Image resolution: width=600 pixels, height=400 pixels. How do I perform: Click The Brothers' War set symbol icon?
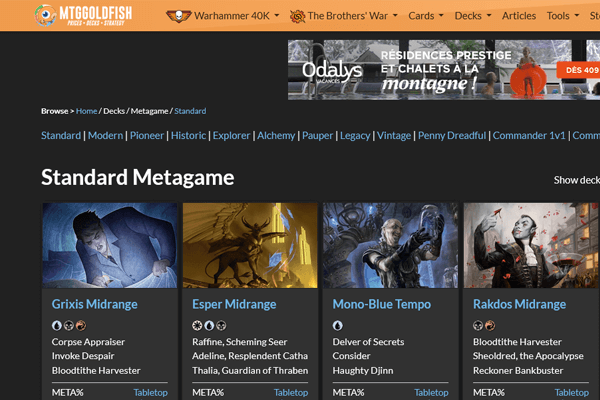pyautogui.click(x=297, y=16)
